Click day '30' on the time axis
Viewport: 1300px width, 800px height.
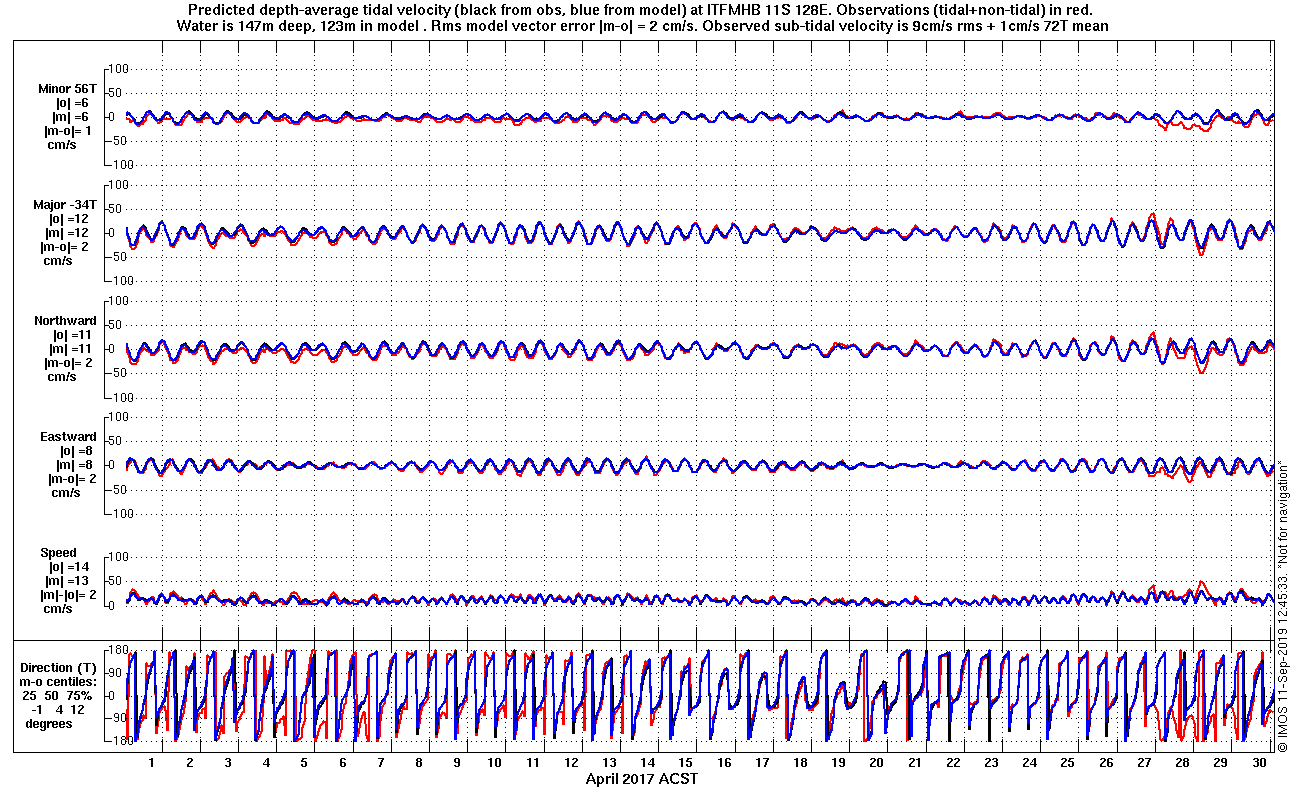pyautogui.click(x=1258, y=762)
